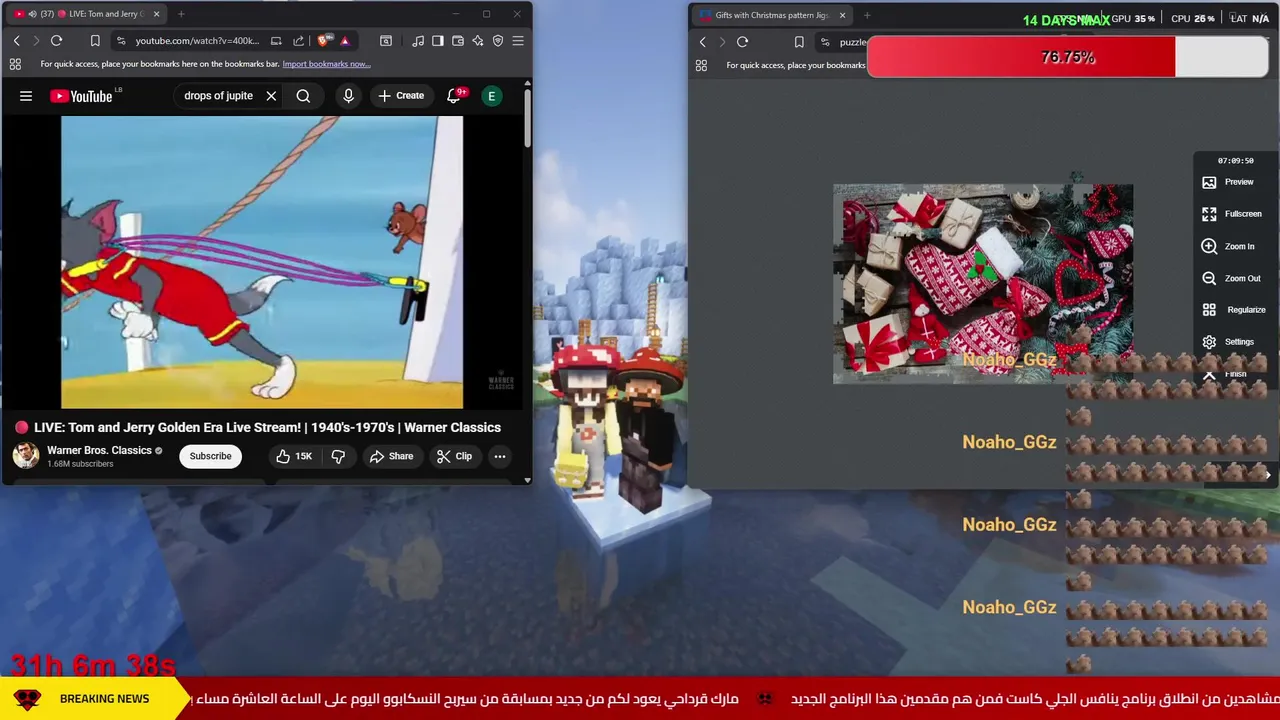Reload the YouTube page

(56, 41)
